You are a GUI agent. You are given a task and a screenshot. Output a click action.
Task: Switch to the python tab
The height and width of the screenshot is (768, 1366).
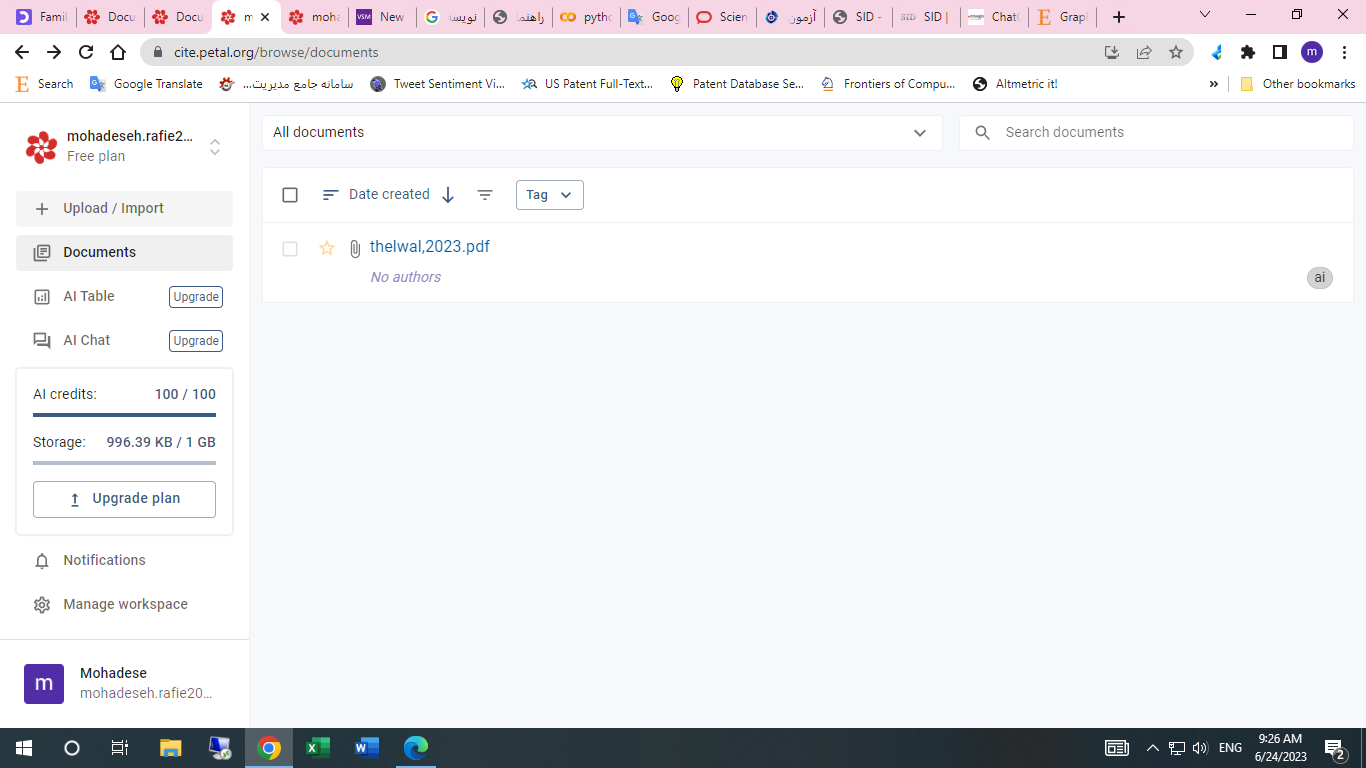click(585, 17)
